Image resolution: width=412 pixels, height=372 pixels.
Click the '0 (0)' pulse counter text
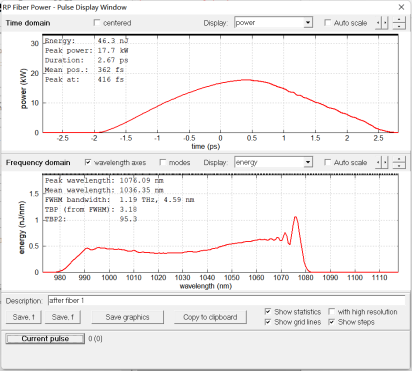point(96,339)
